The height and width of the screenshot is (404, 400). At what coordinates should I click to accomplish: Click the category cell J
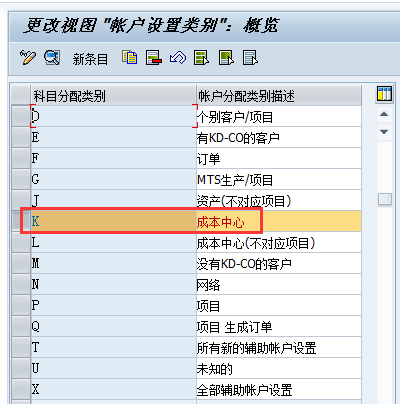point(113,200)
